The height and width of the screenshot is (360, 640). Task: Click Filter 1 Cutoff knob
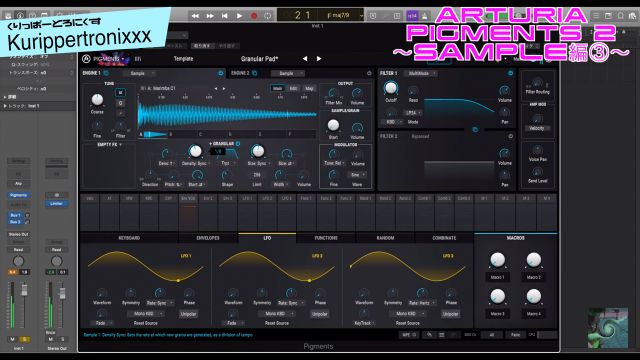click(391, 88)
